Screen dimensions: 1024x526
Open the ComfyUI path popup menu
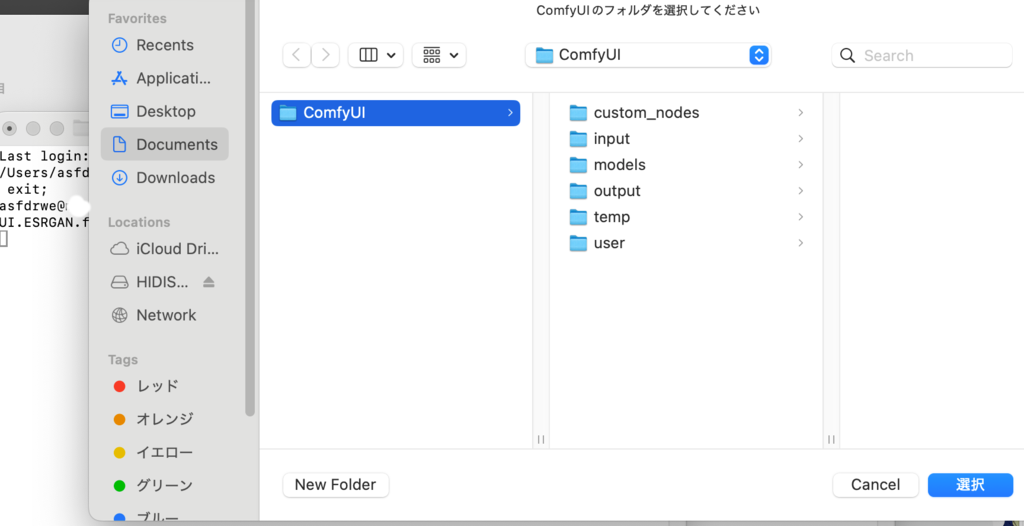648,55
